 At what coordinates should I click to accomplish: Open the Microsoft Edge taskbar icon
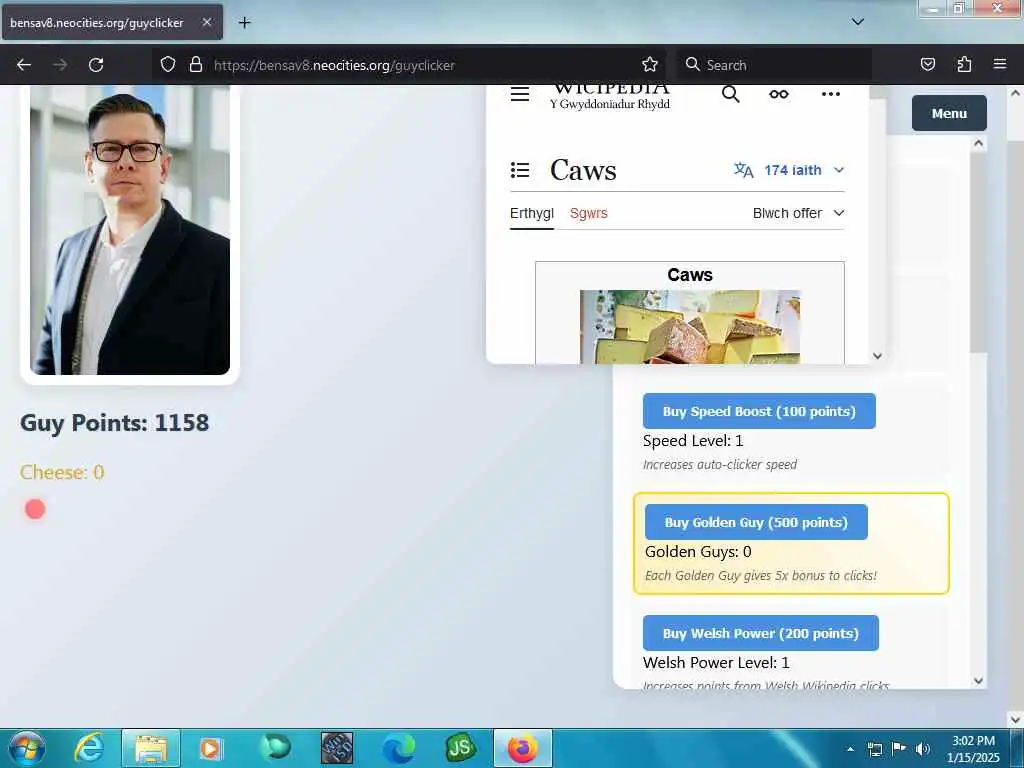pos(398,748)
